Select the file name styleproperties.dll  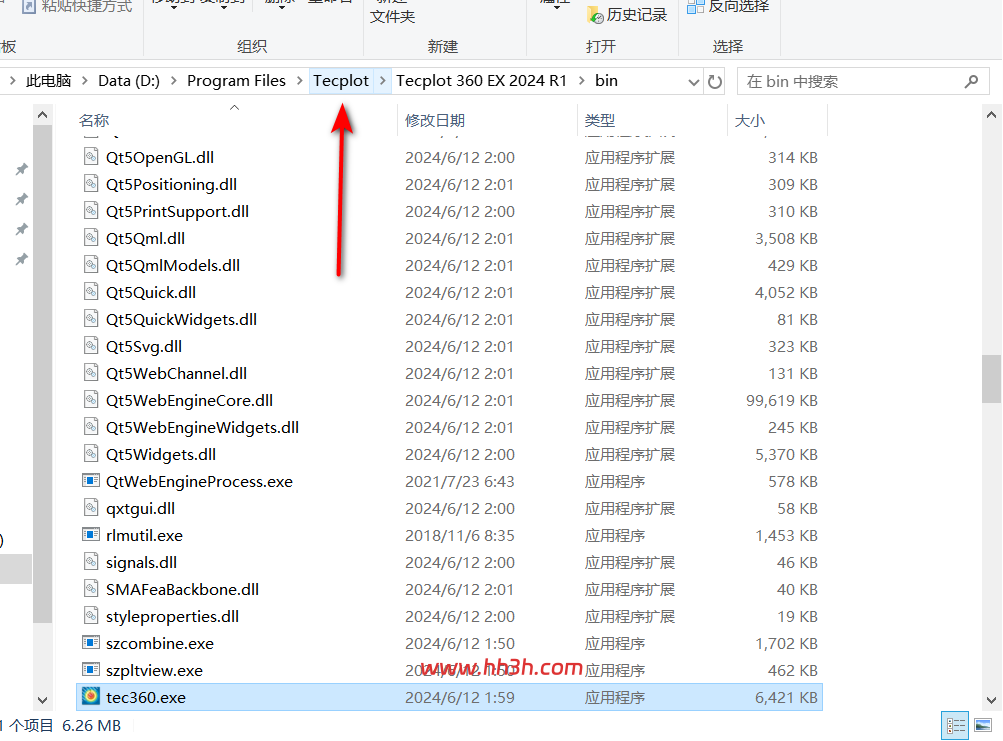tap(172, 616)
